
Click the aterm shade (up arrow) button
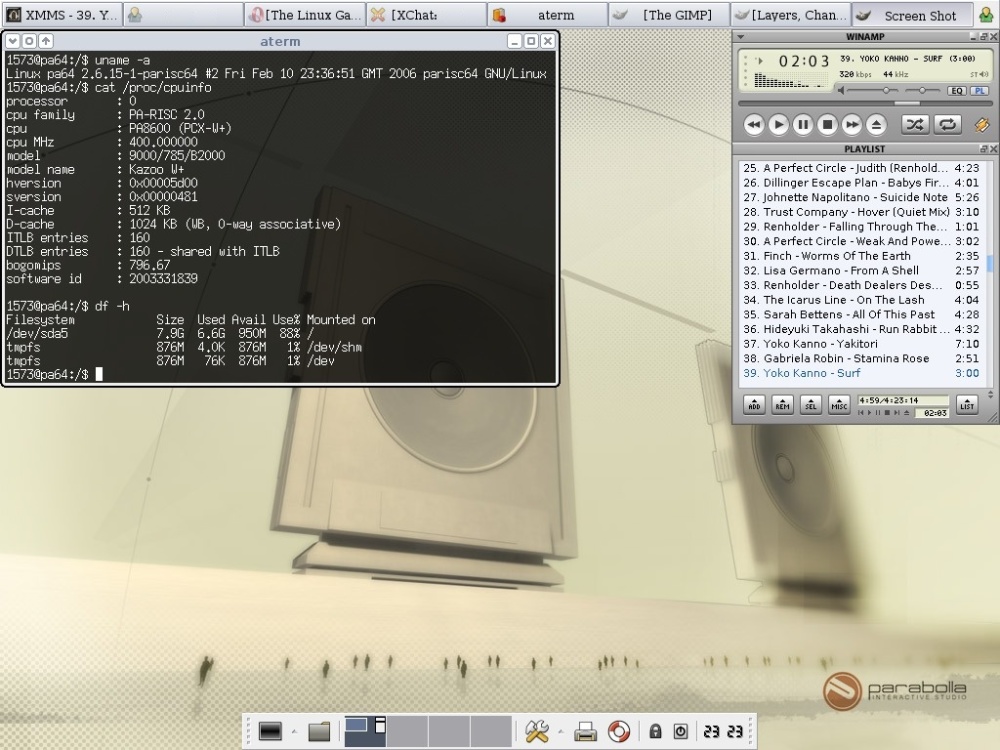coord(45,41)
